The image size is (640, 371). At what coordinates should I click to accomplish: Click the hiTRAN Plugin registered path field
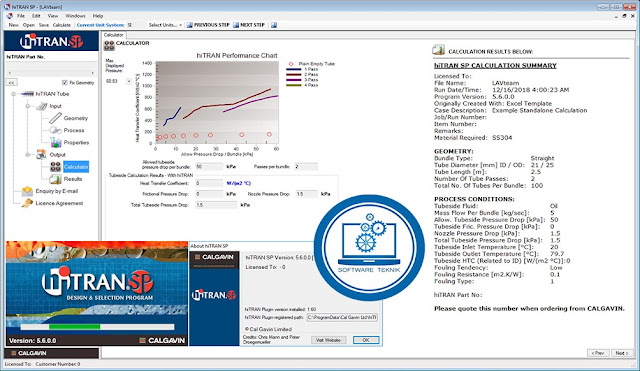pos(342,317)
